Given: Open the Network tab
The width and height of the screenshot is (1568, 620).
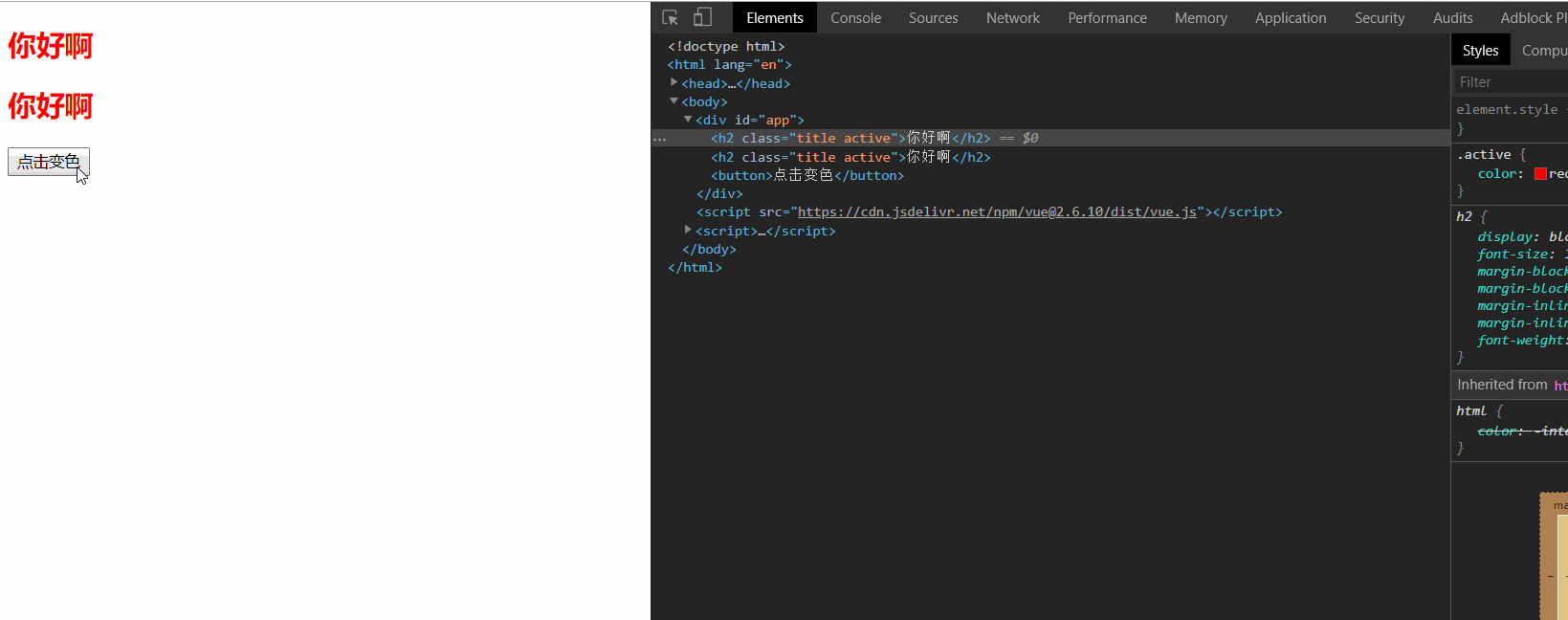Looking at the screenshot, I should [x=1013, y=17].
